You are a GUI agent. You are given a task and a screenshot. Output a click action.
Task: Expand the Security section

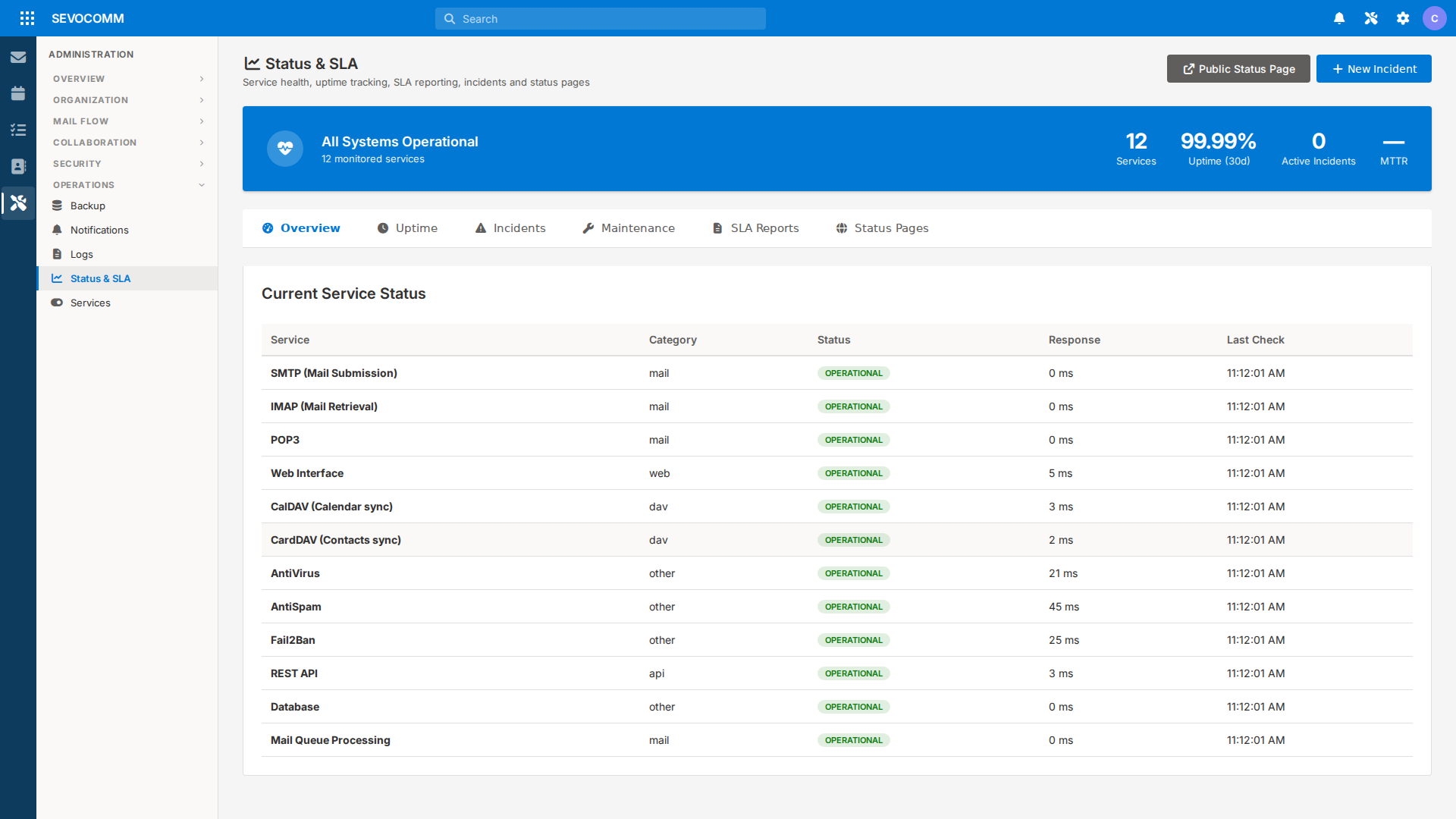[127, 163]
